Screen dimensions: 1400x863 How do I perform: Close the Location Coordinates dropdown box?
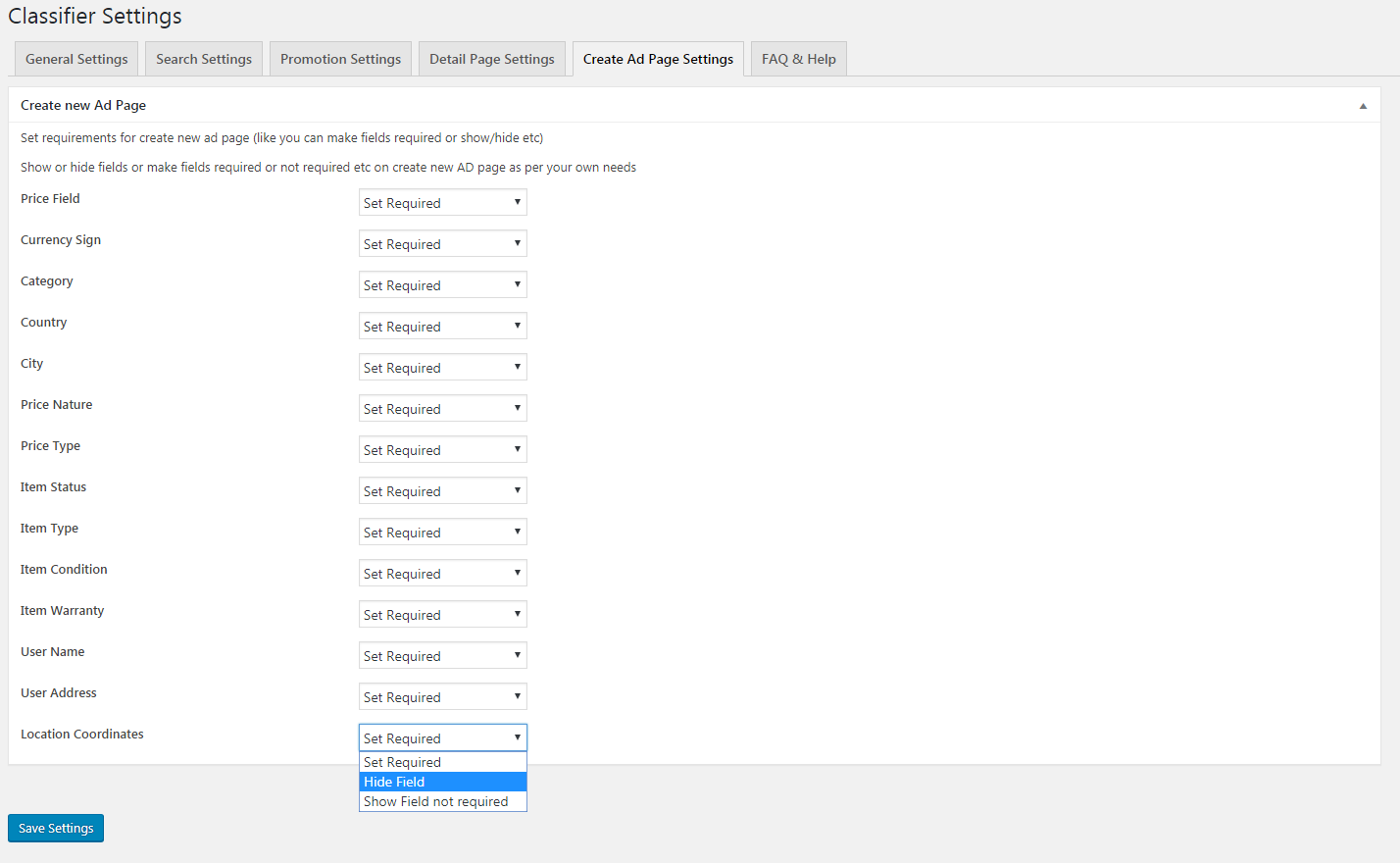(x=442, y=737)
